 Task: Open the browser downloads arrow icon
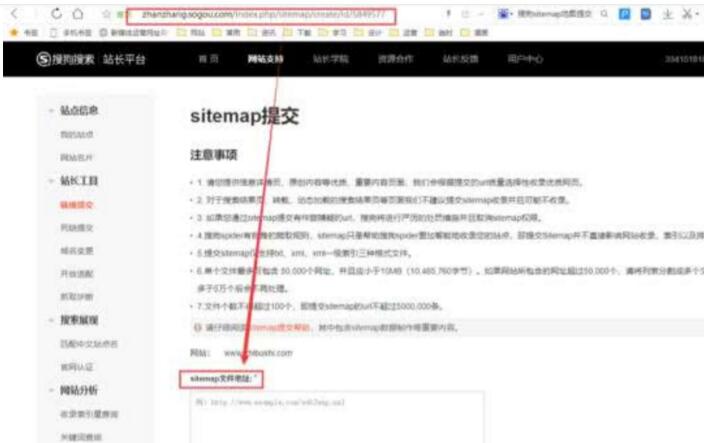click(x=668, y=14)
